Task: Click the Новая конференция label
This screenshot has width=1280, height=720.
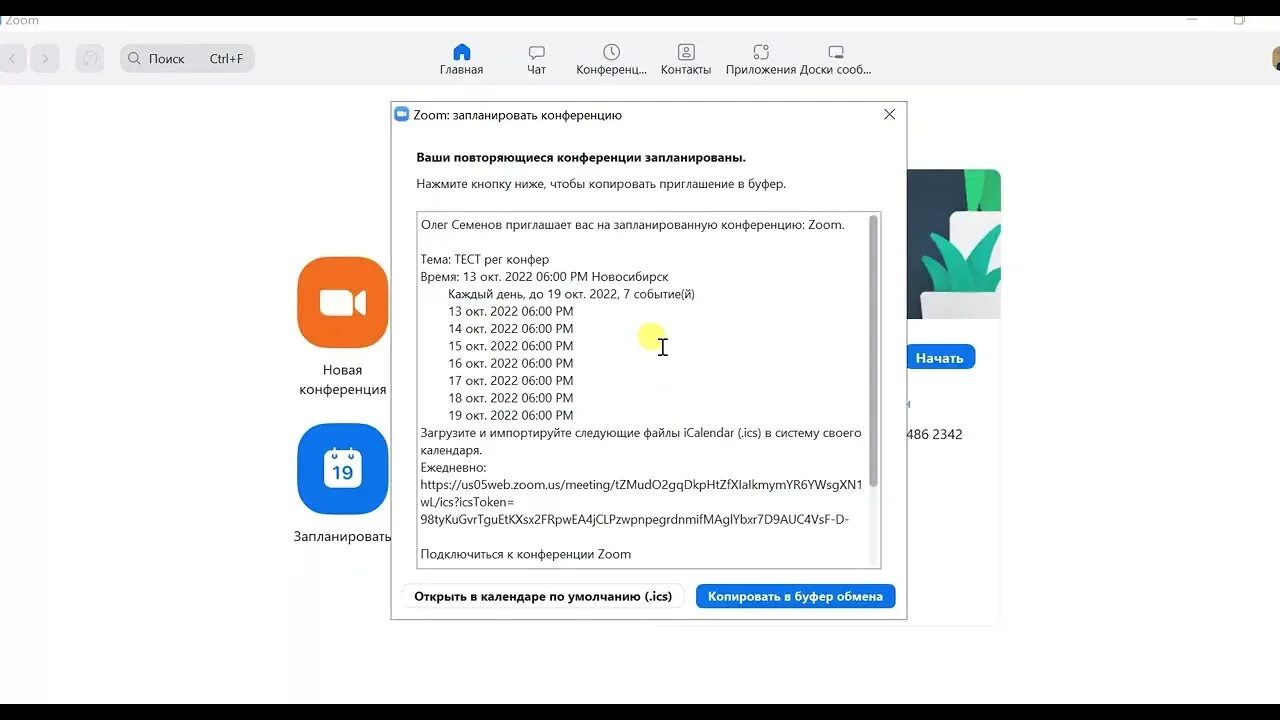Action: [342, 380]
